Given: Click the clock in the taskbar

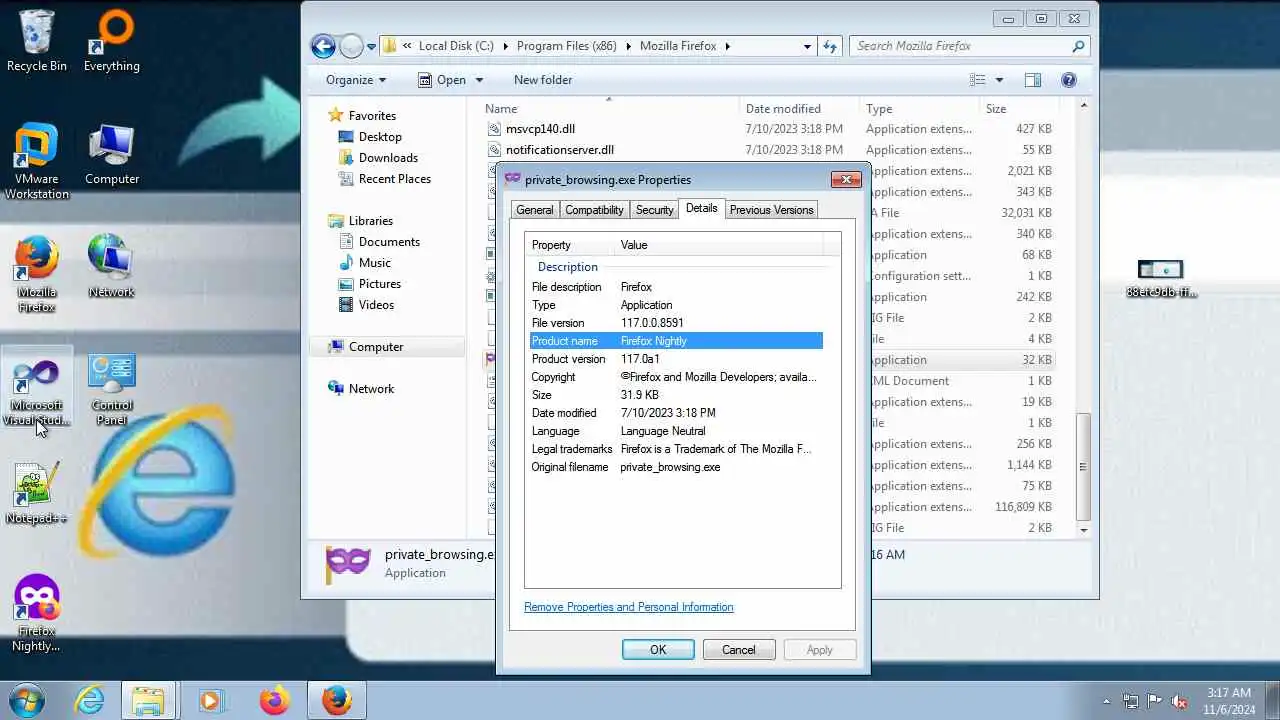Looking at the screenshot, I should point(1229,701).
